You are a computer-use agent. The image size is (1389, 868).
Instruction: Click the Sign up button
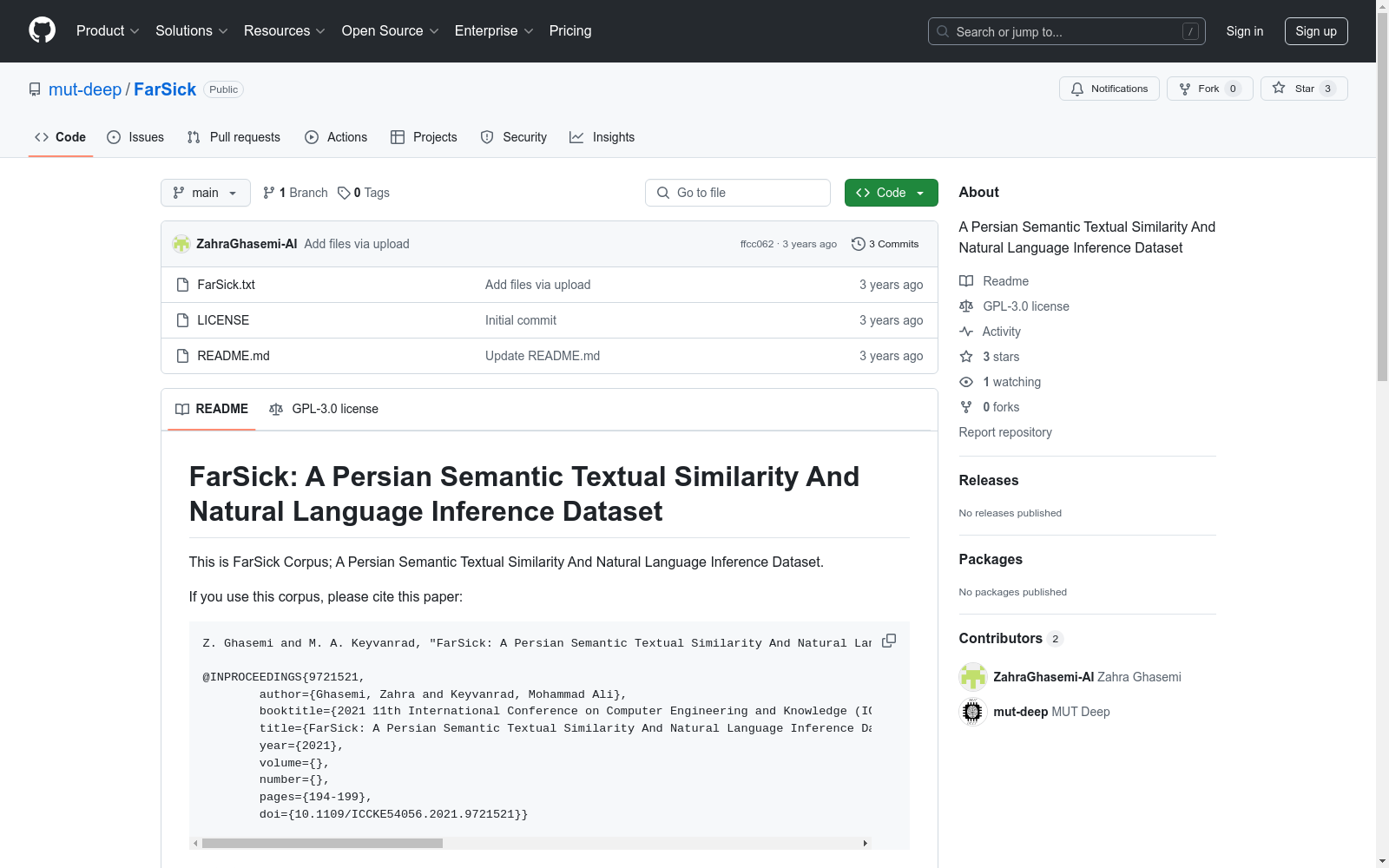(x=1316, y=31)
